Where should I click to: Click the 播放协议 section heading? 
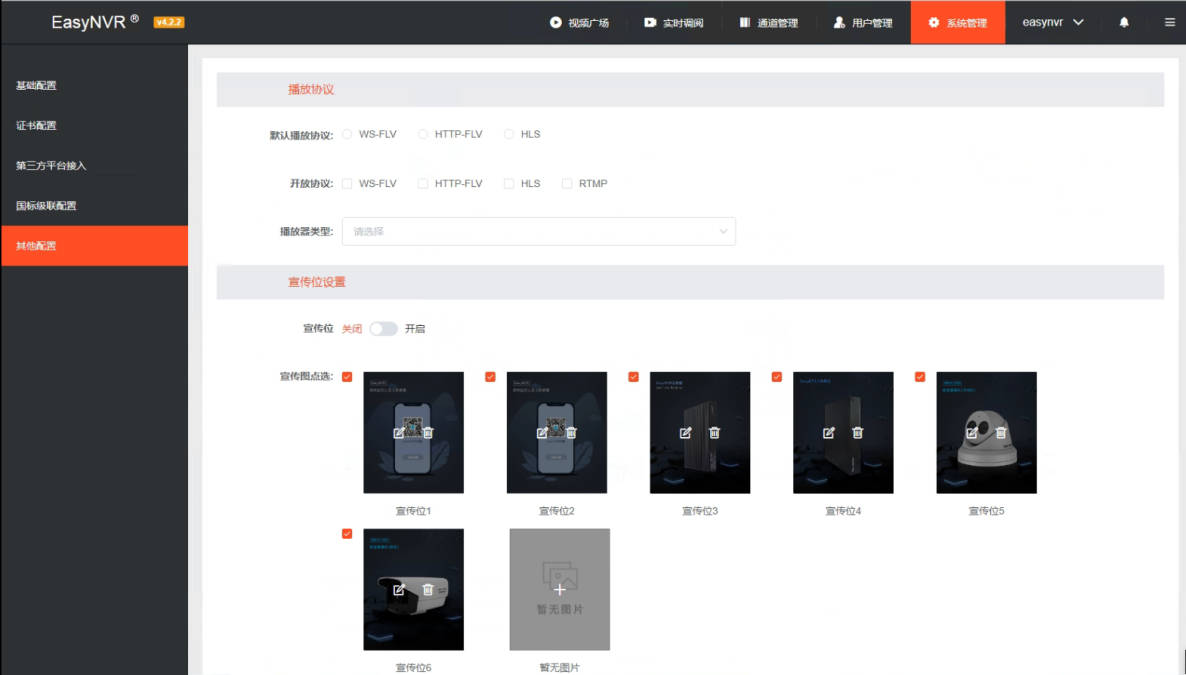click(x=311, y=89)
